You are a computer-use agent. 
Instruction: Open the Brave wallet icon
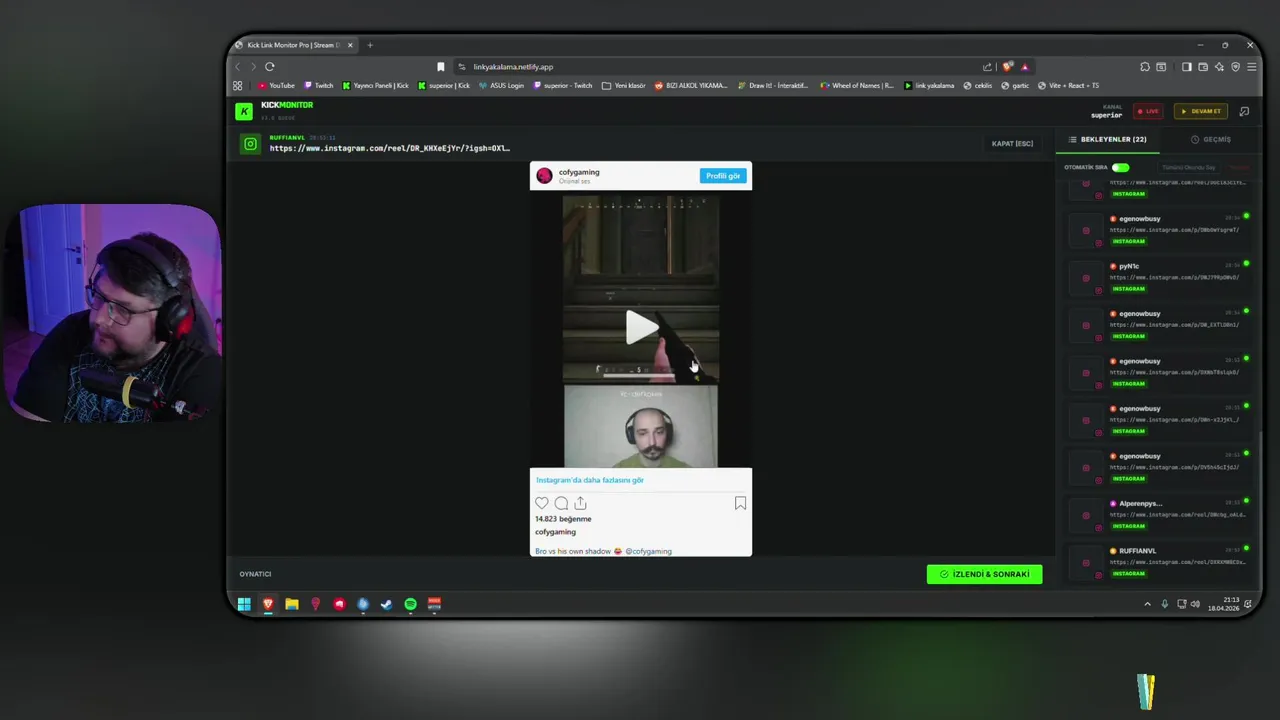[1203, 67]
